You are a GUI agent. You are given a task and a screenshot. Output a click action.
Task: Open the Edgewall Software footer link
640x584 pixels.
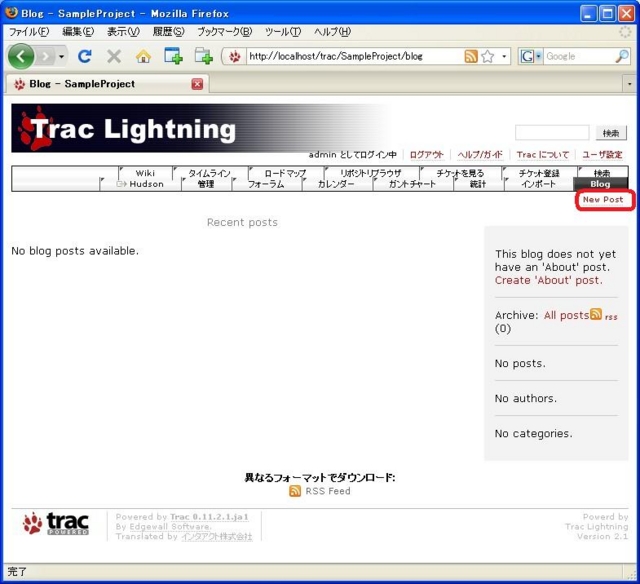(x=170, y=526)
